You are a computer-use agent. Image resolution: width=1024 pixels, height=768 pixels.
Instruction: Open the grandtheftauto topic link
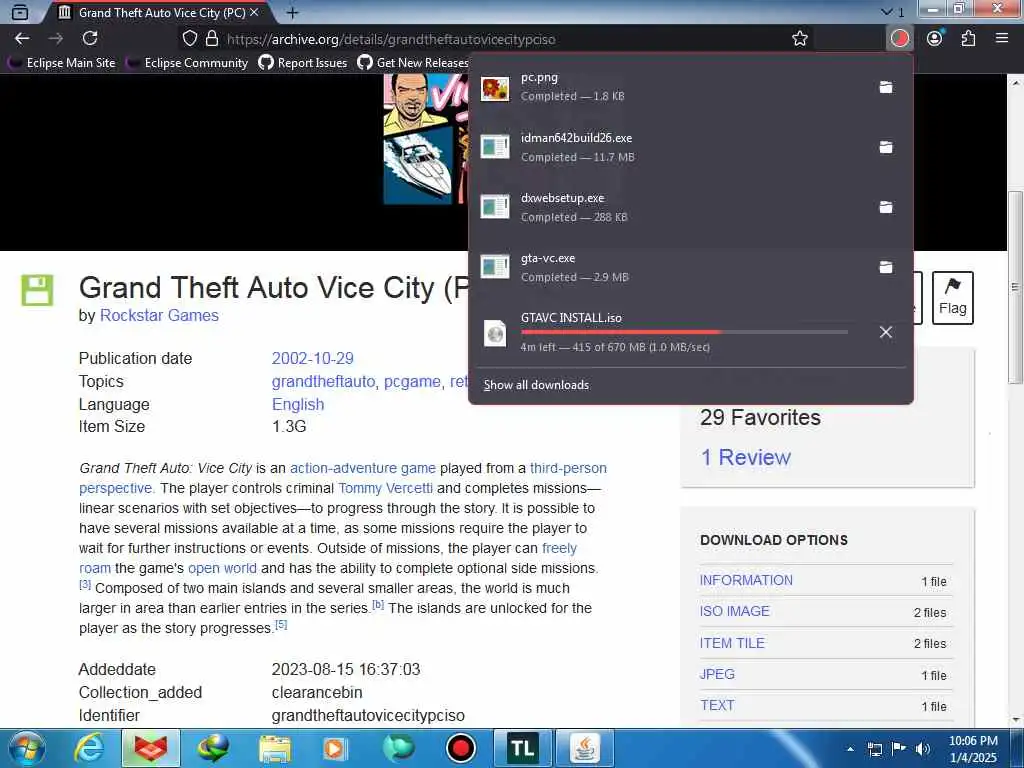pos(323,381)
